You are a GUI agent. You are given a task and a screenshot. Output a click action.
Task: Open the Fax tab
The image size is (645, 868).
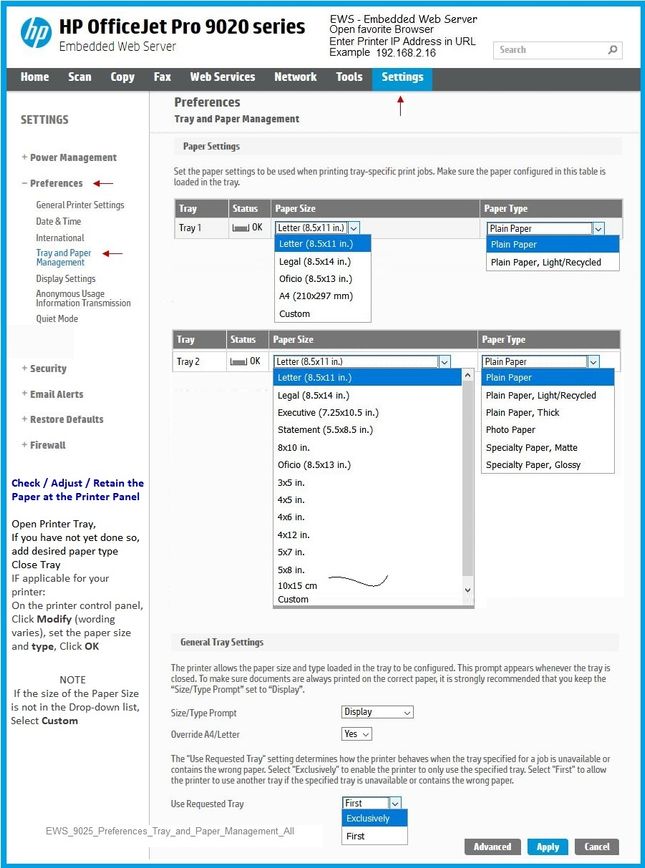162,78
